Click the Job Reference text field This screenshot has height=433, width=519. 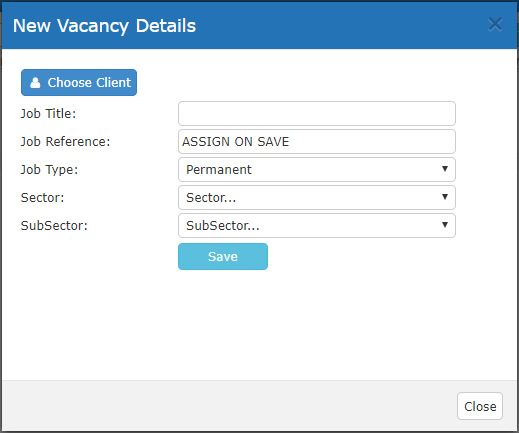(x=317, y=142)
